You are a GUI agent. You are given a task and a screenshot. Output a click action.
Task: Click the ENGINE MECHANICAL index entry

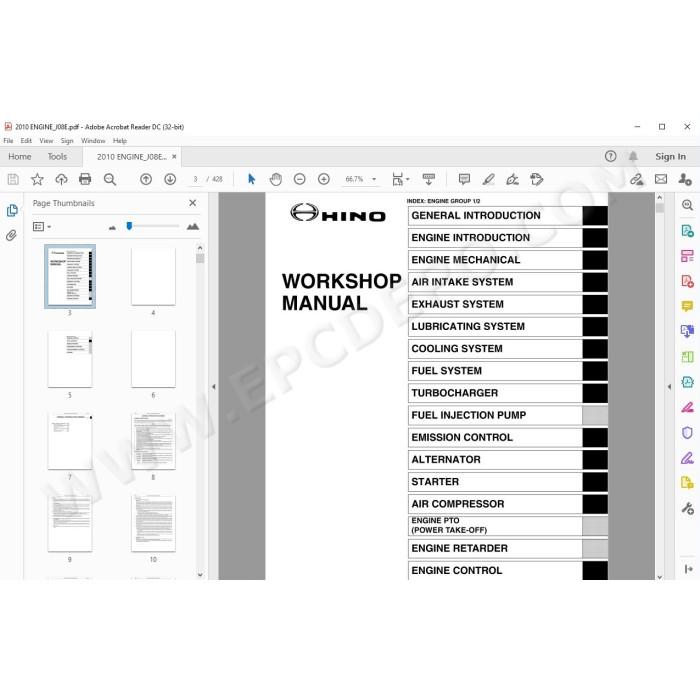coord(508,260)
